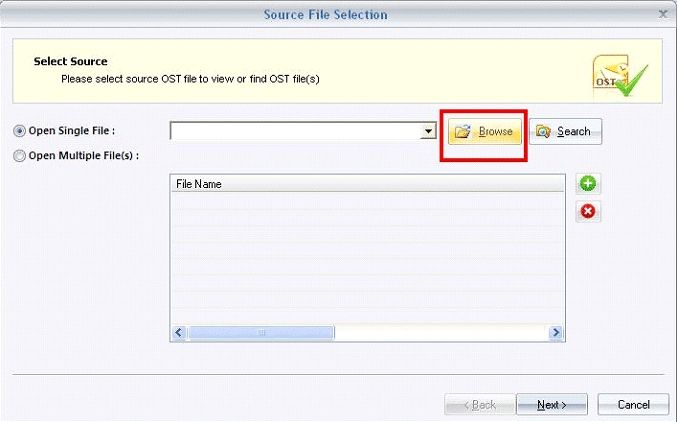Cancel the source file selection

click(633, 405)
